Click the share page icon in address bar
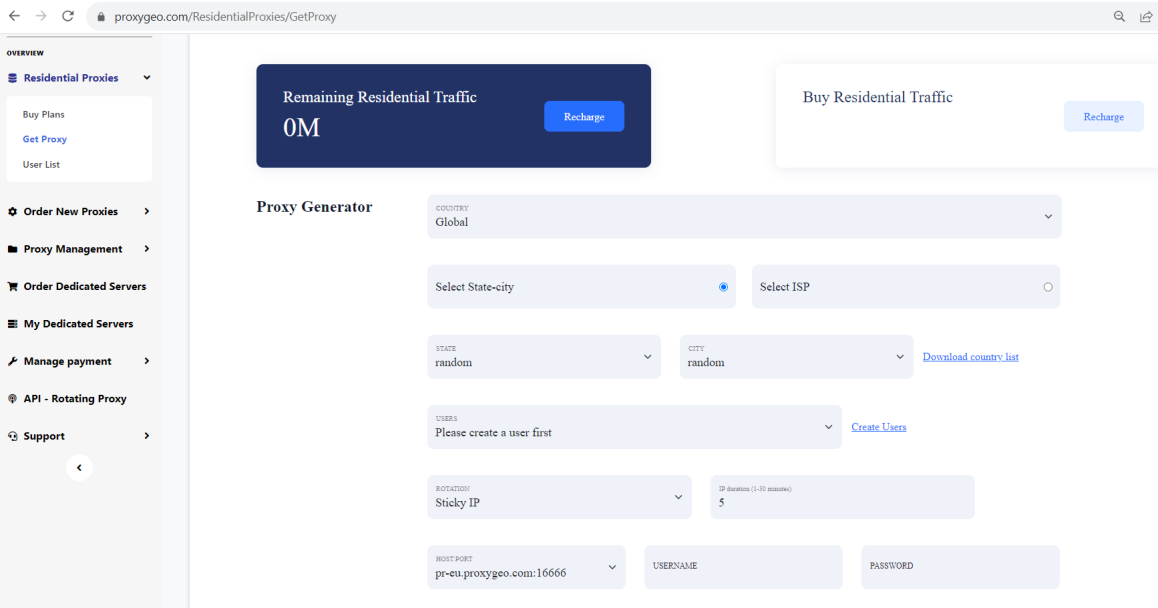The width and height of the screenshot is (1158, 608). (x=1145, y=16)
